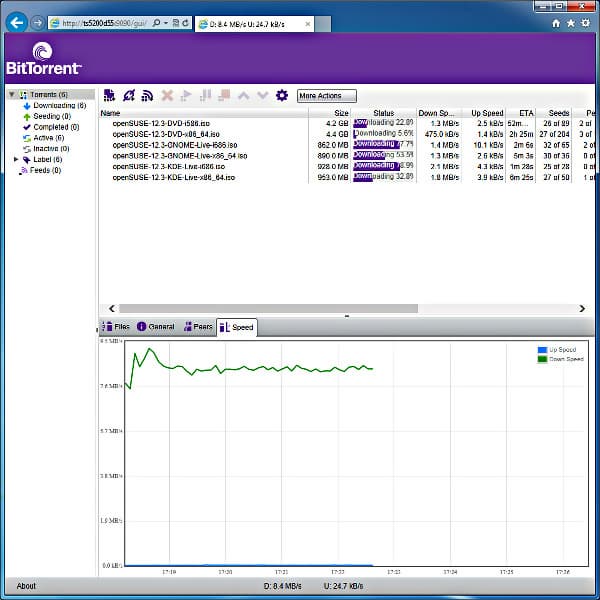Screen dimensions: 600x600
Task: Click the Down Speed green legend swatch
Action: [x=542, y=359]
